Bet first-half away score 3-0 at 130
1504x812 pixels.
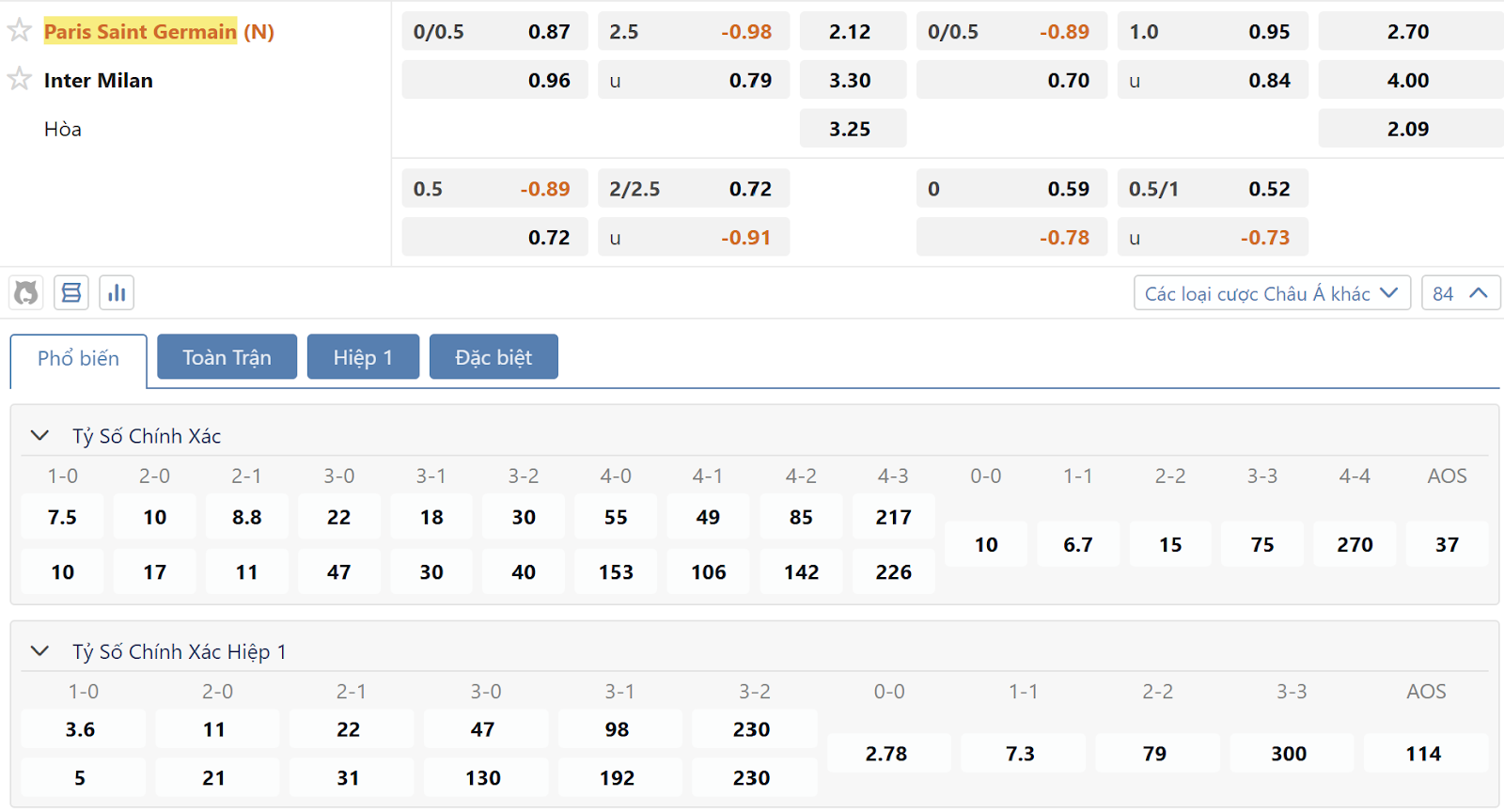tap(485, 778)
